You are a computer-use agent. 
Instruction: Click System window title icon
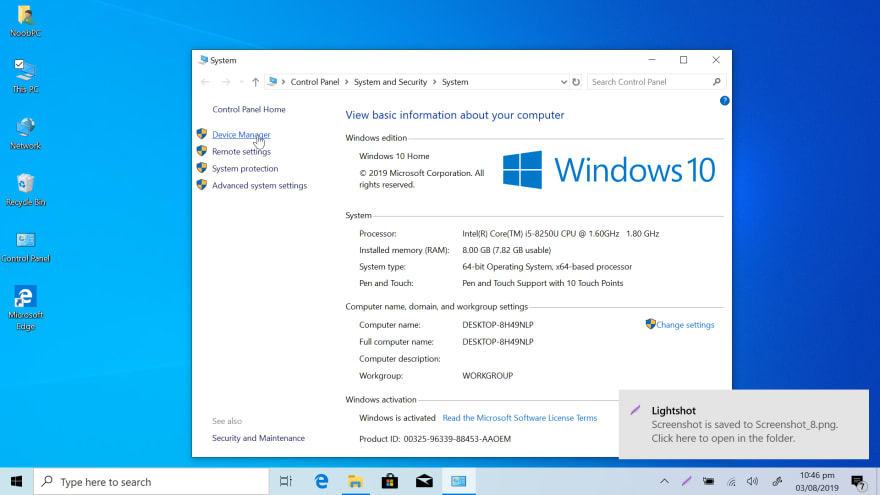[x=203, y=59]
